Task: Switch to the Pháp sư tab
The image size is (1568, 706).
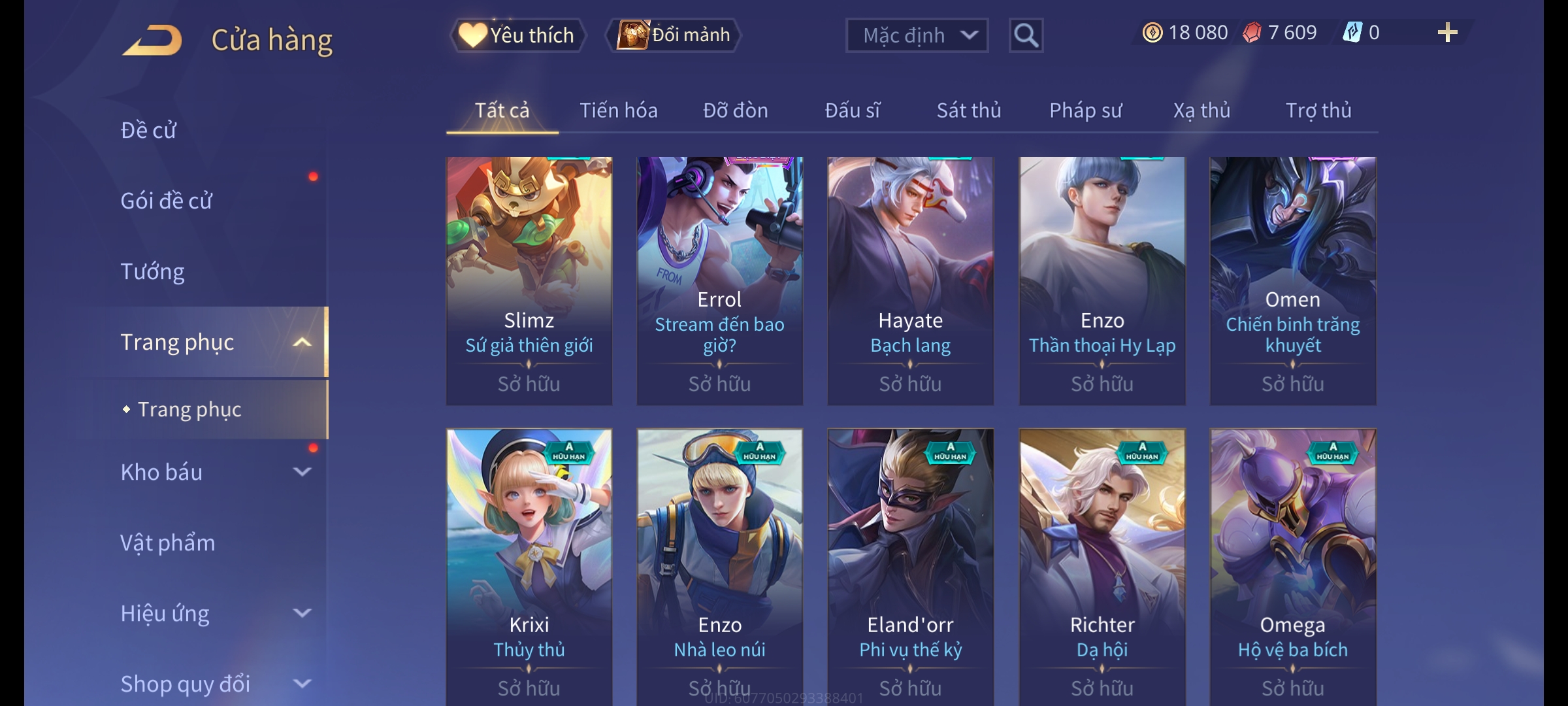Action: [x=1085, y=110]
